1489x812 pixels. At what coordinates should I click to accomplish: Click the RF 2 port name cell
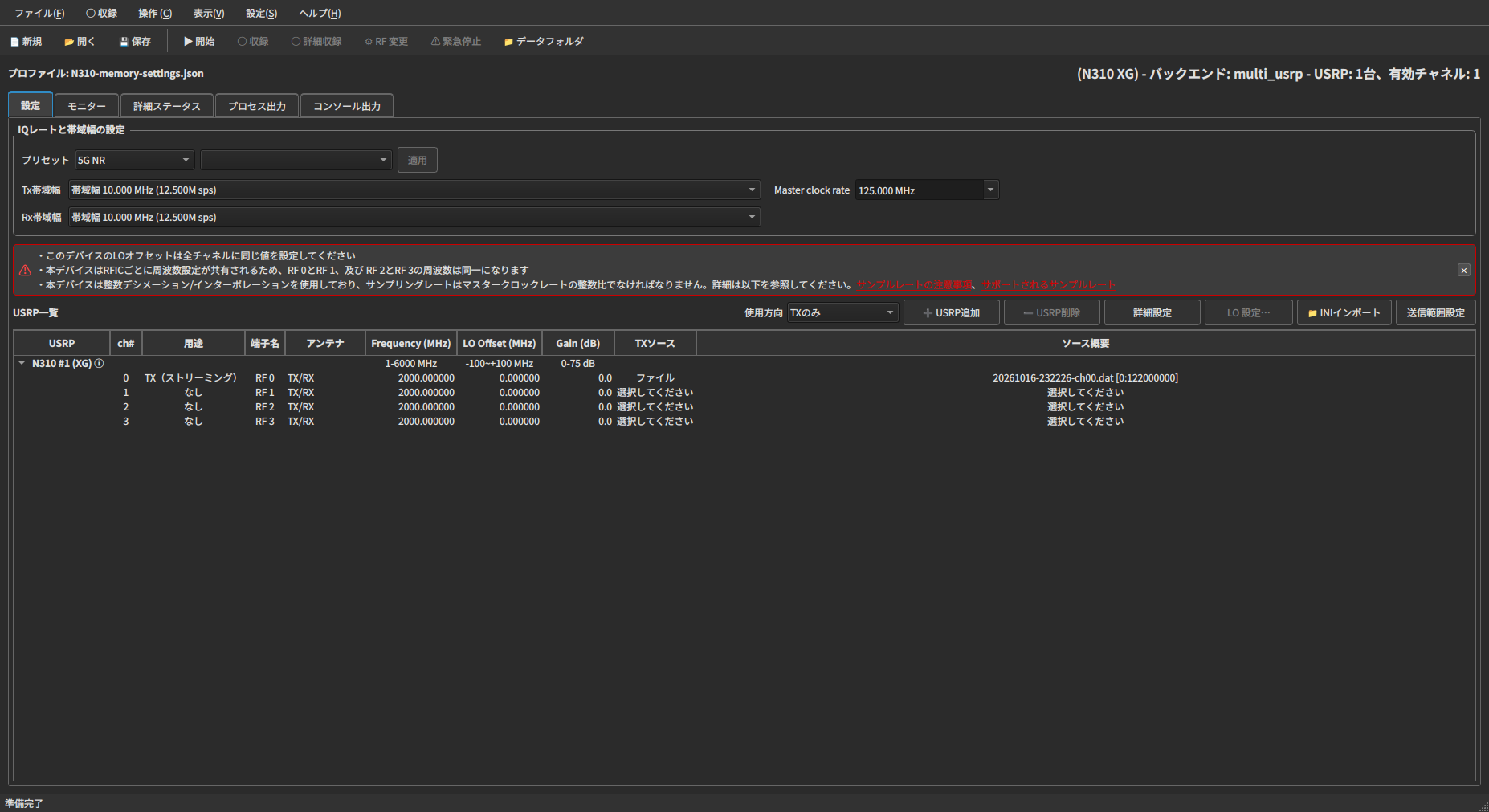point(265,407)
